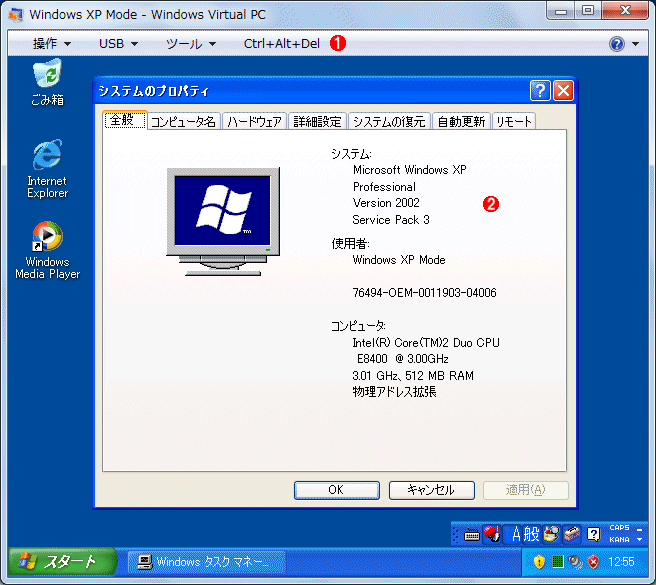
Task: Click the help question-mark button in システムのプロパティ
Action: [540, 90]
